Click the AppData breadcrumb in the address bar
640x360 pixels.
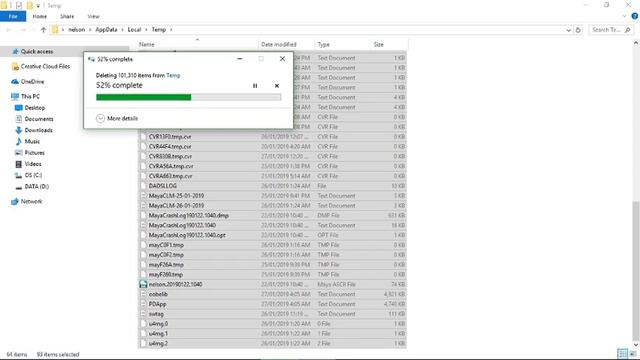point(106,30)
